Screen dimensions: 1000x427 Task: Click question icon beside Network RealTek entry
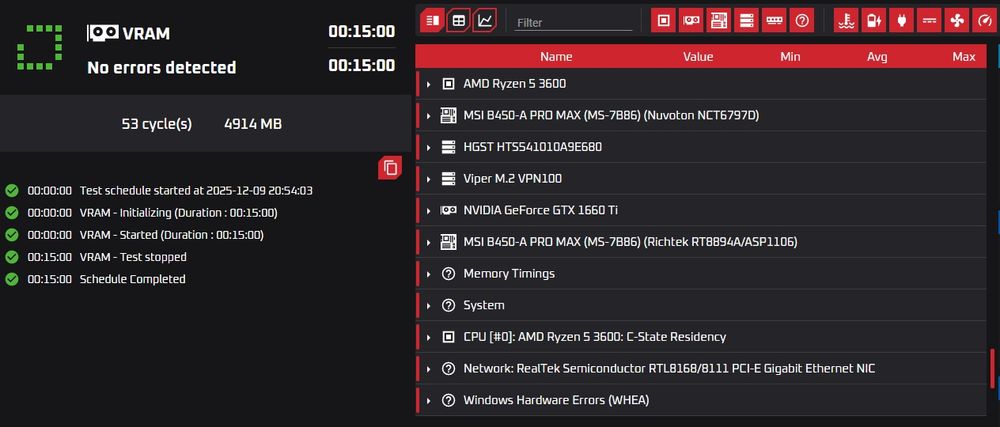click(x=448, y=368)
